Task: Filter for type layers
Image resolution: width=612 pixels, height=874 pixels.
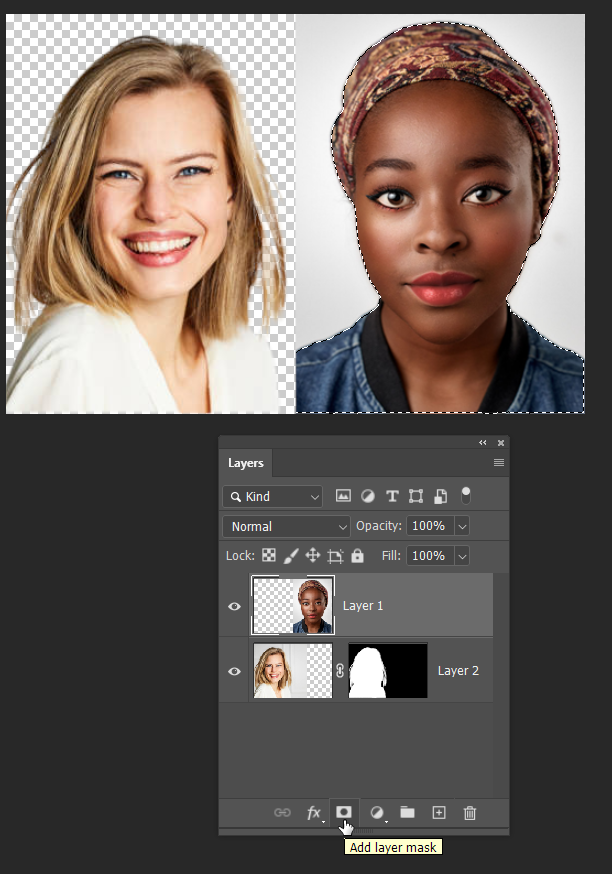Action: 392,496
